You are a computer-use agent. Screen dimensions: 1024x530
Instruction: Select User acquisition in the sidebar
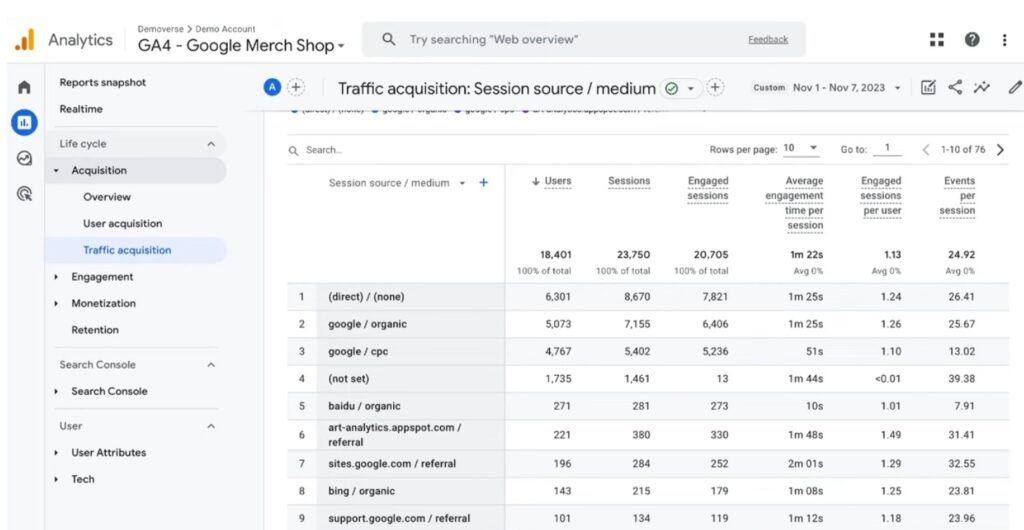122,224
